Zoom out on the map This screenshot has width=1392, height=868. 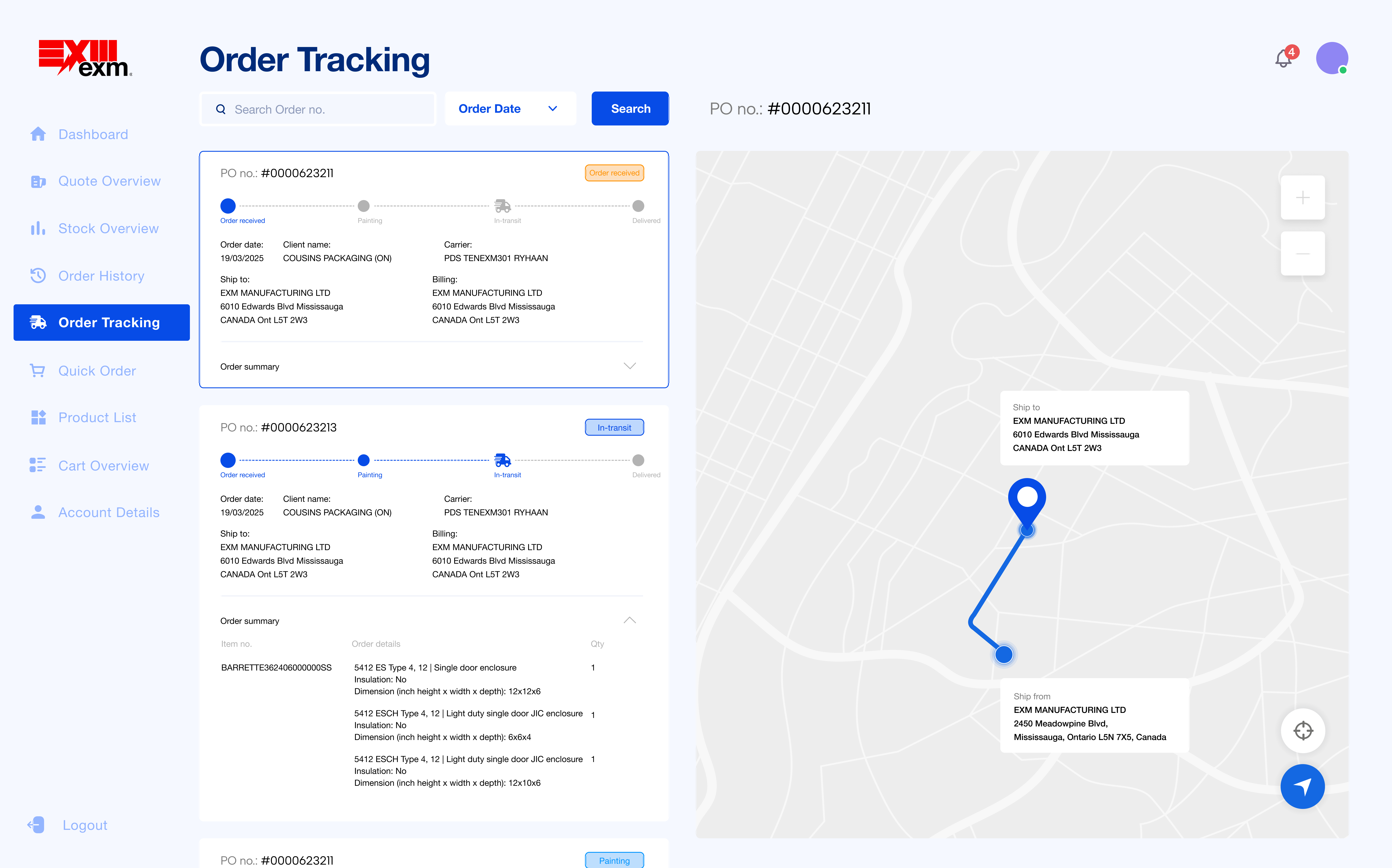1302,254
